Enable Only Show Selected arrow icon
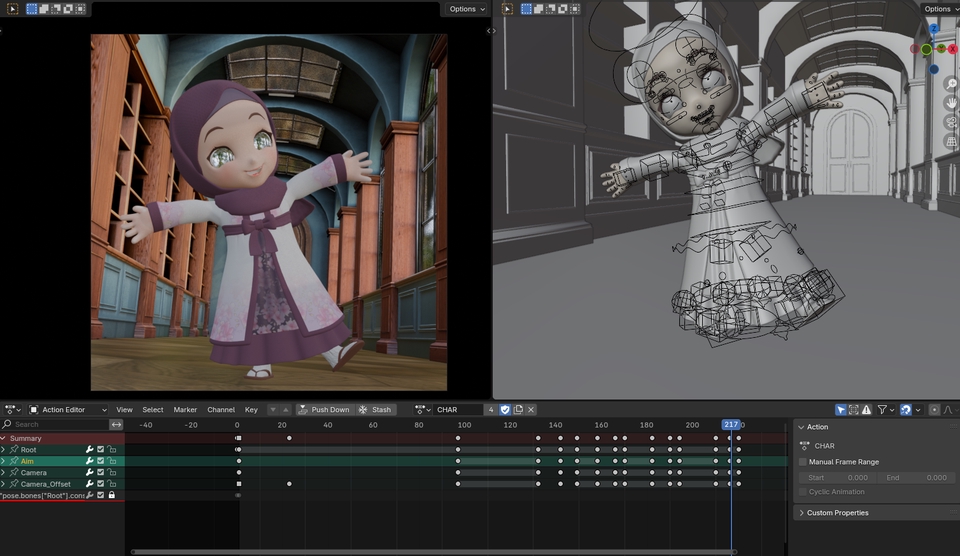 (x=841, y=410)
